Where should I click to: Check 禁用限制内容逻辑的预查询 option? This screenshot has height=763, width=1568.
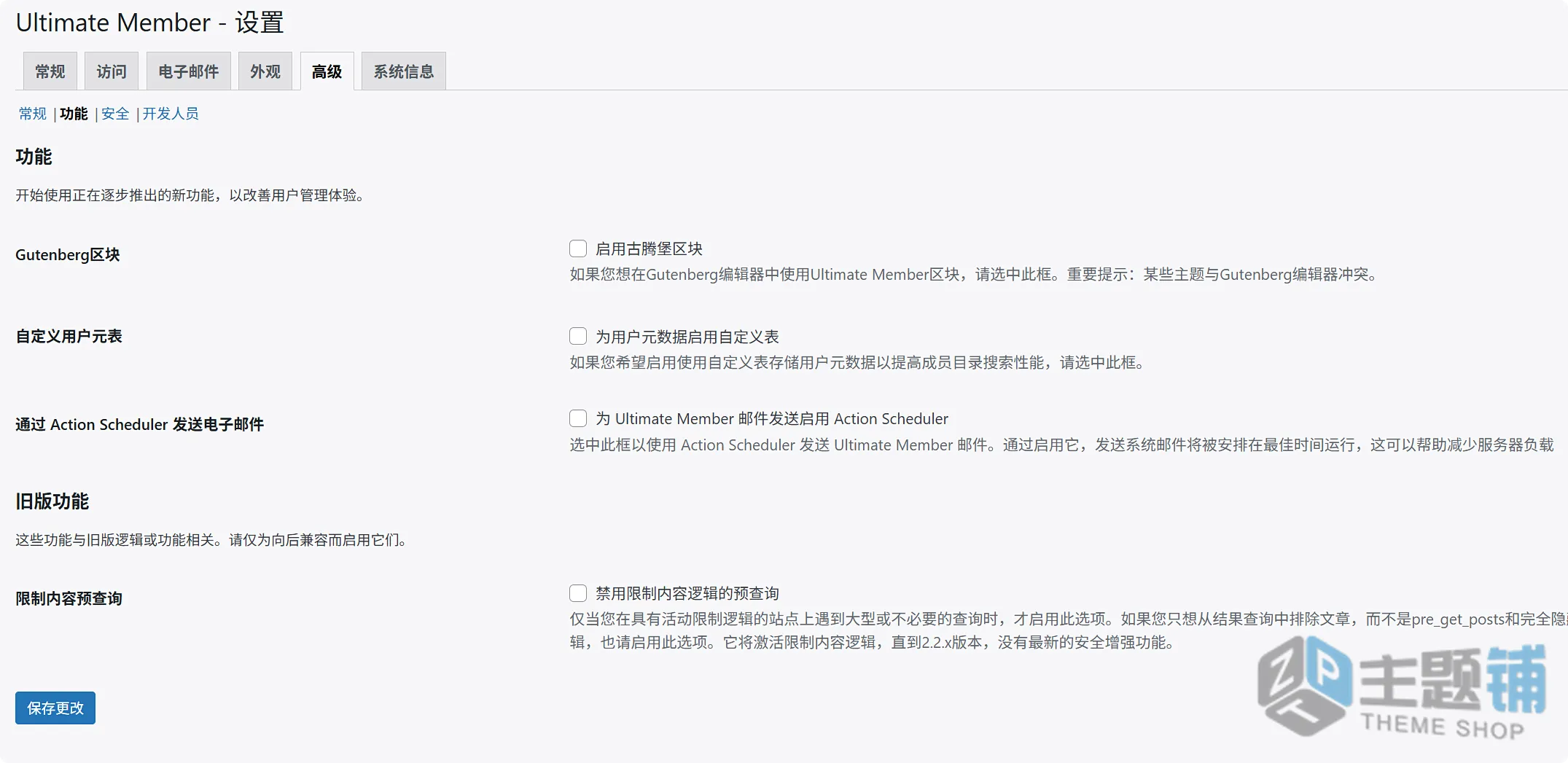pyautogui.click(x=578, y=593)
